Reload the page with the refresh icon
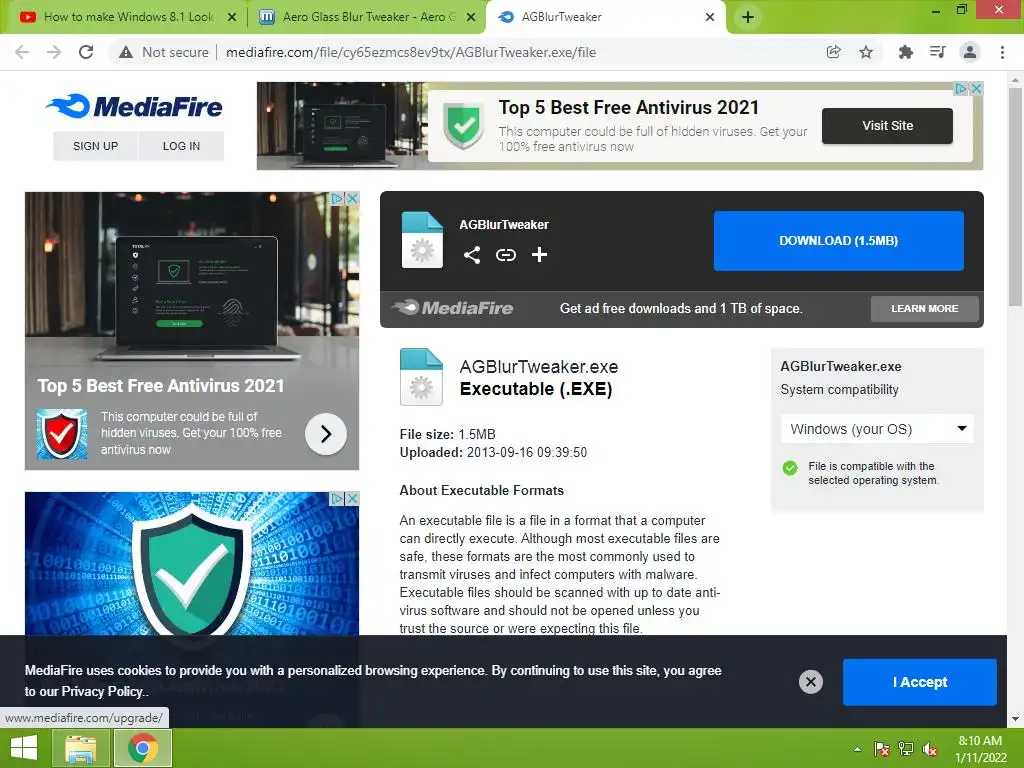The height and width of the screenshot is (768, 1024). [x=86, y=52]
